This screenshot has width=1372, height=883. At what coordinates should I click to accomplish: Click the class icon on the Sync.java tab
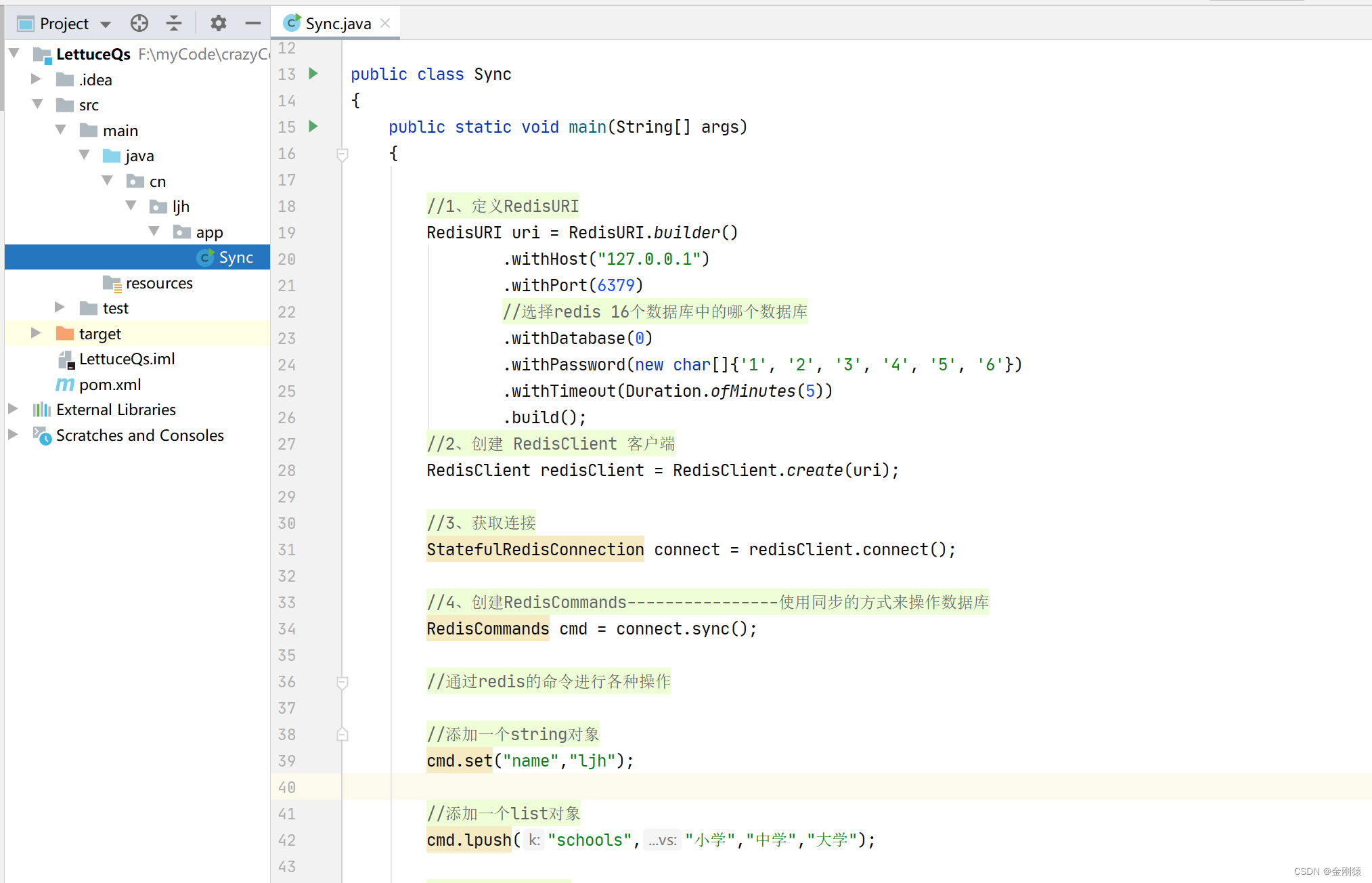[x=291, y=22]
